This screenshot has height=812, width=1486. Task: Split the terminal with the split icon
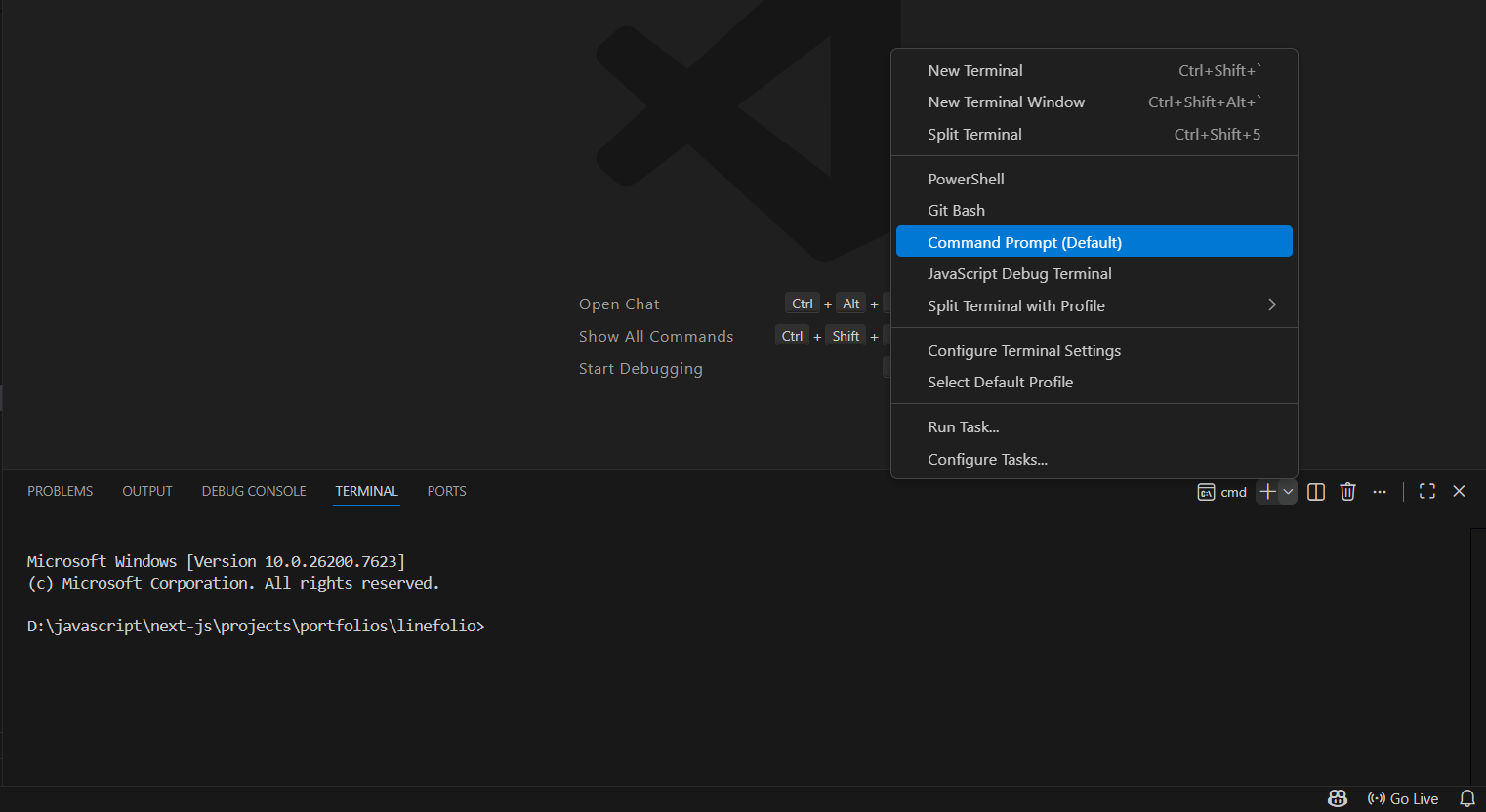[x=1316, y=492]
